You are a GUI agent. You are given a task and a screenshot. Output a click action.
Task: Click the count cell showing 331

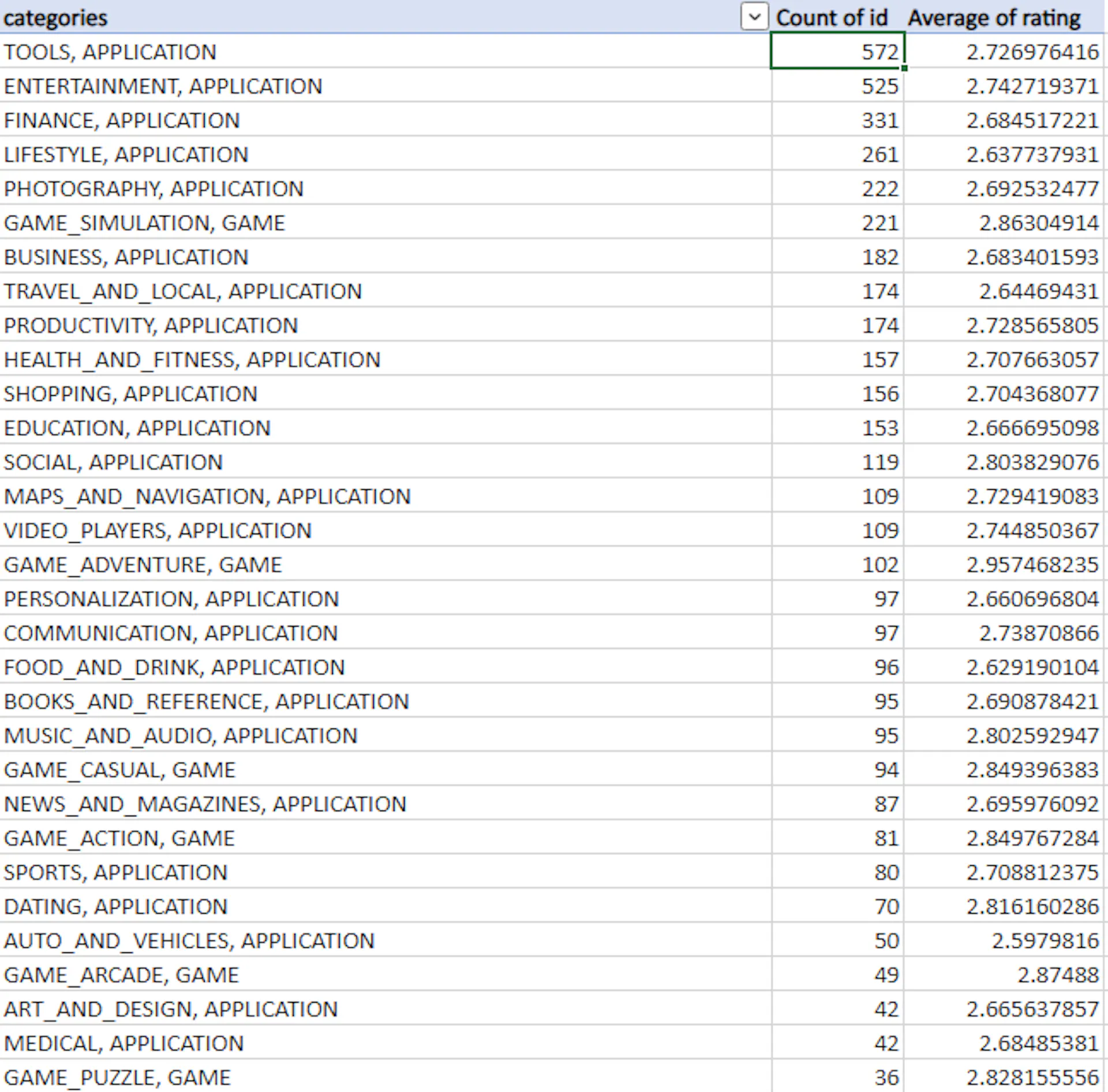pos(837,120)
